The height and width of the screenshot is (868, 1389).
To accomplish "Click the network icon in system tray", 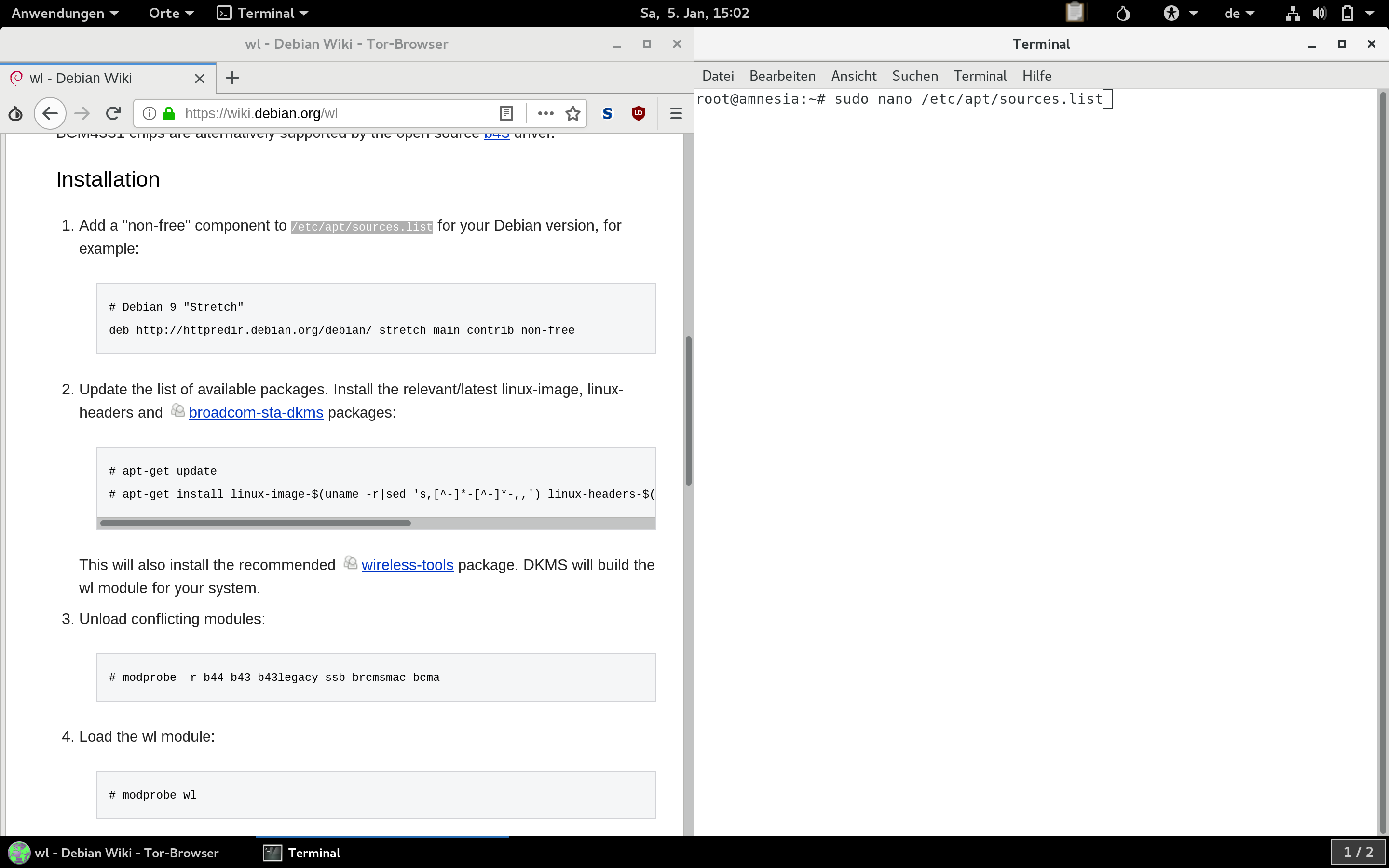I will (1293, 13).
